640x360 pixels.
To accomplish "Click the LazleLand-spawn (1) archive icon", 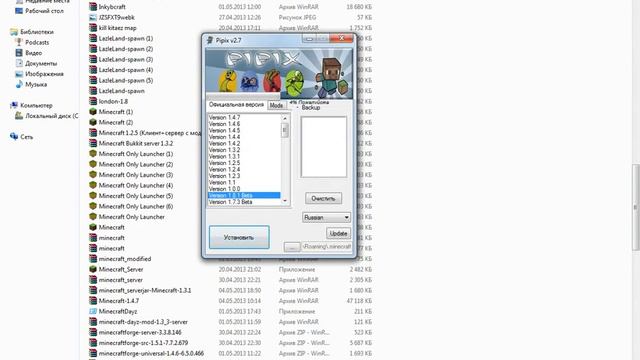I will pyautogui.click(x=93, y=38).
